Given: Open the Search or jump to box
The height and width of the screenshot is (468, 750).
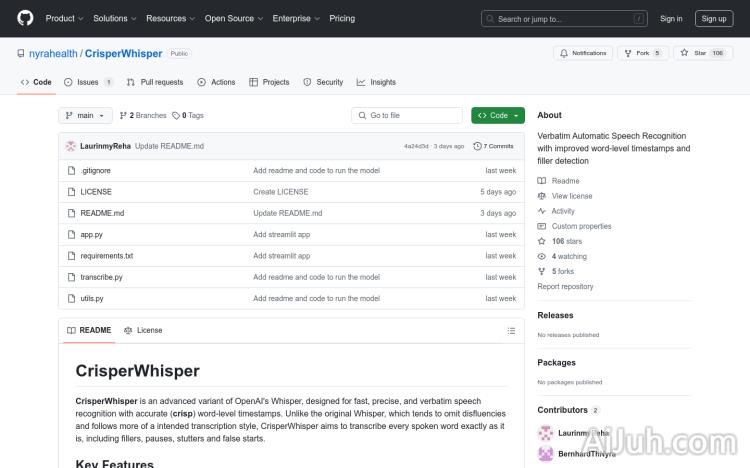Looking at the screenshot, I should pyautogui.click(x=564, y=18).
